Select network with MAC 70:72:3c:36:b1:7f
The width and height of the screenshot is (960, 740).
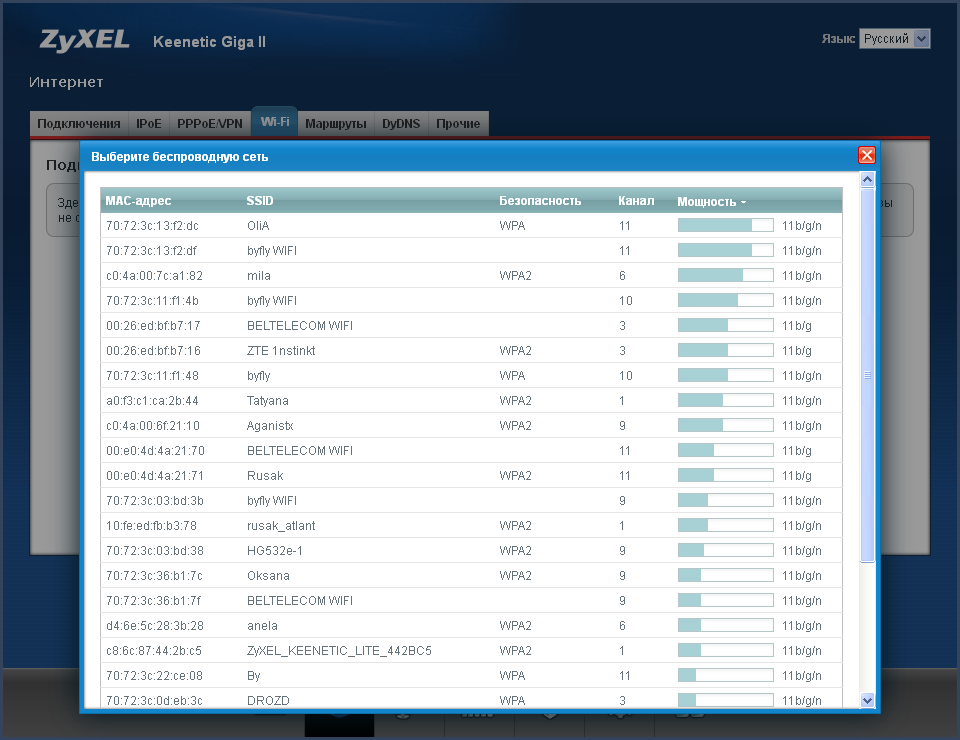point(471,601)
